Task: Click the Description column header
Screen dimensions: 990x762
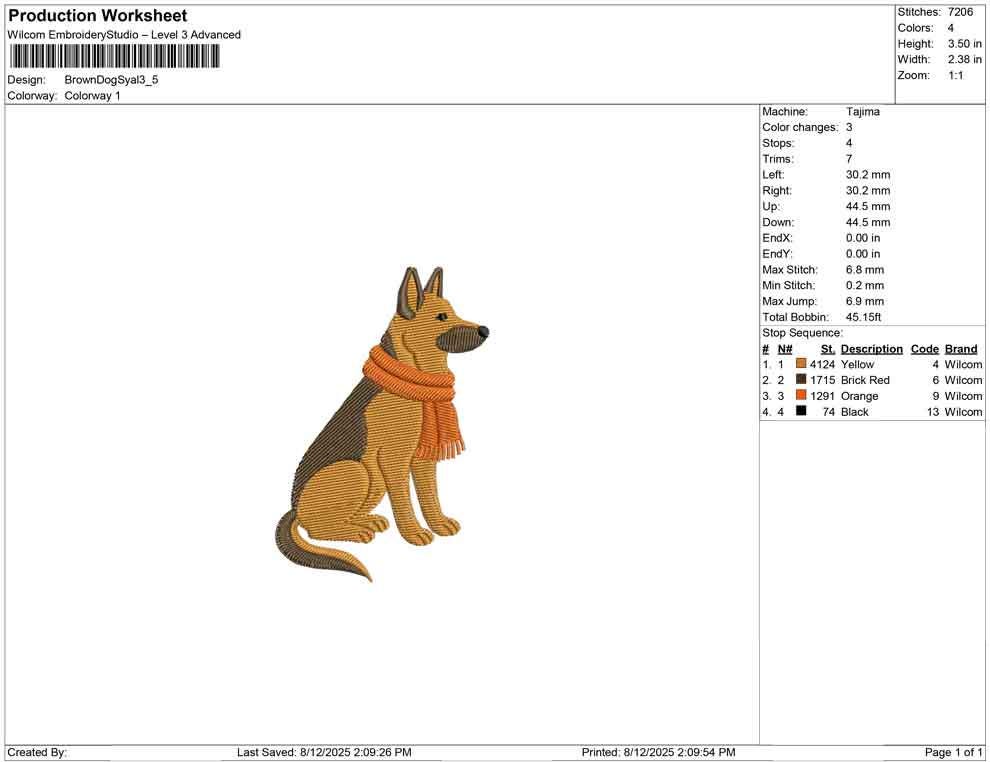Action: [x=871, y=348]
